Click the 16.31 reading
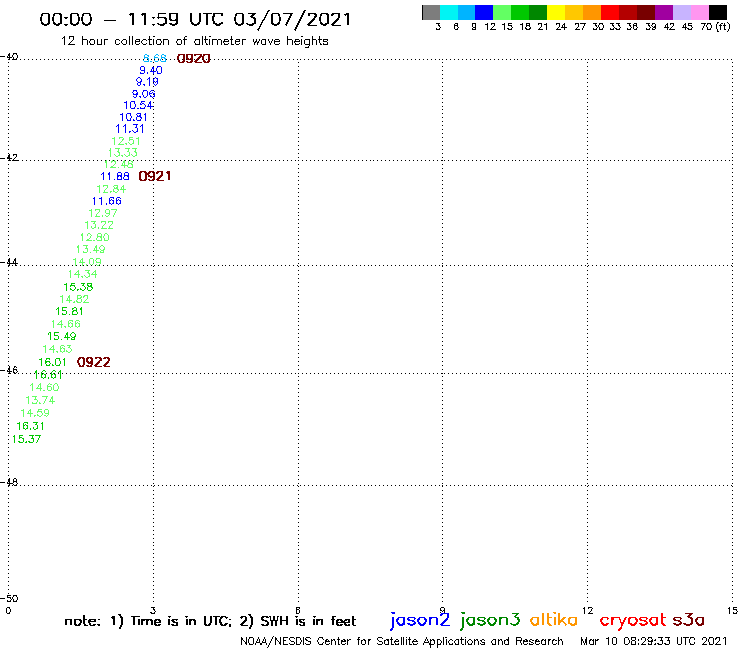 point(30,426)
